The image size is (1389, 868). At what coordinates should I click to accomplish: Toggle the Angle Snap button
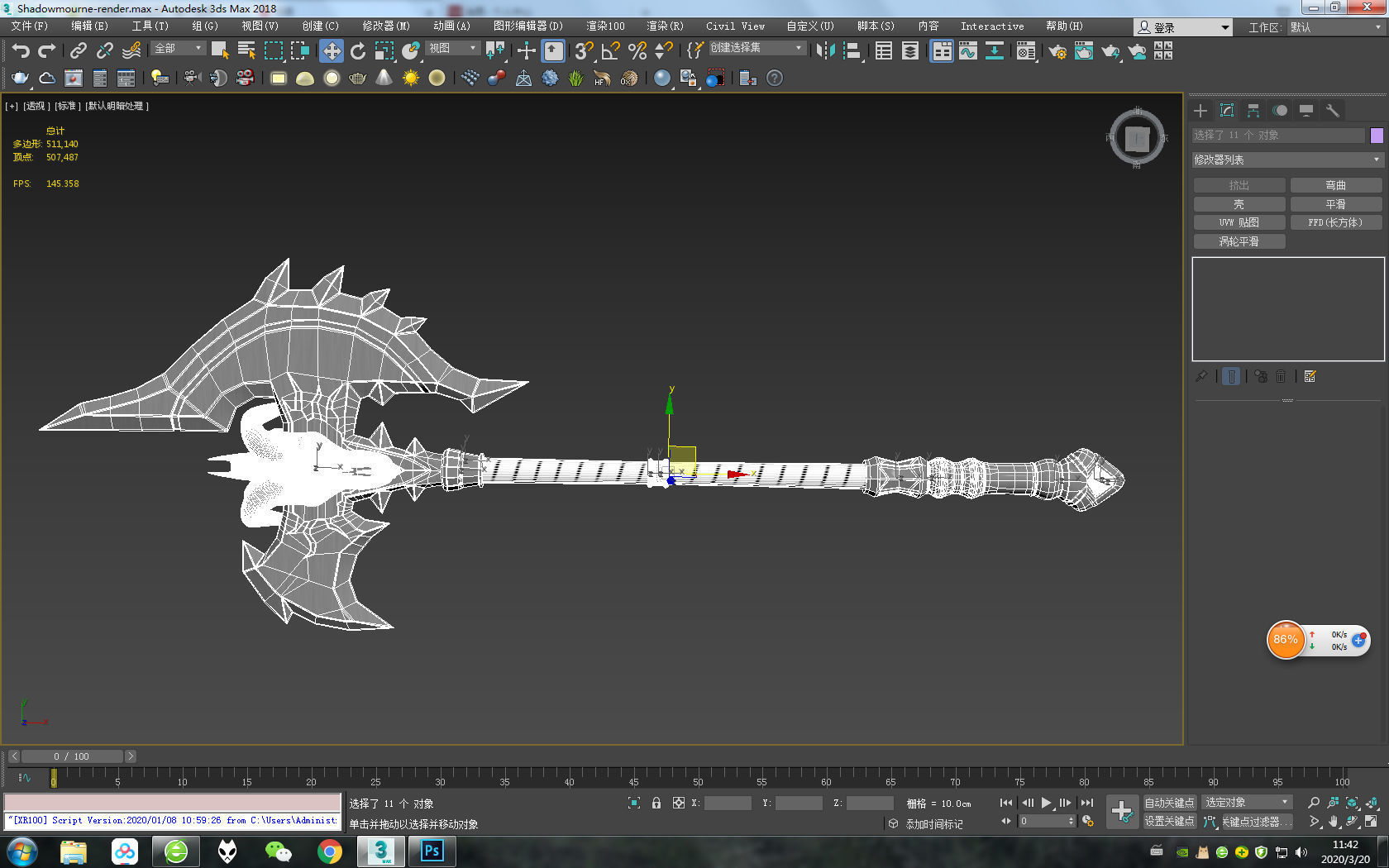(x=610, y=50)
